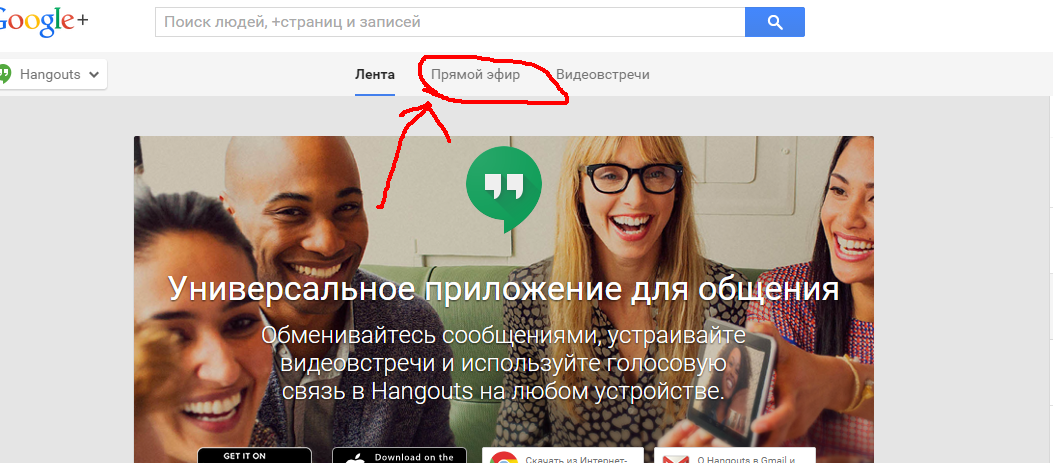This screenshot has height=463, width=1053.
Task: Click the blue magnifier search button
Action: pos(774,21)
